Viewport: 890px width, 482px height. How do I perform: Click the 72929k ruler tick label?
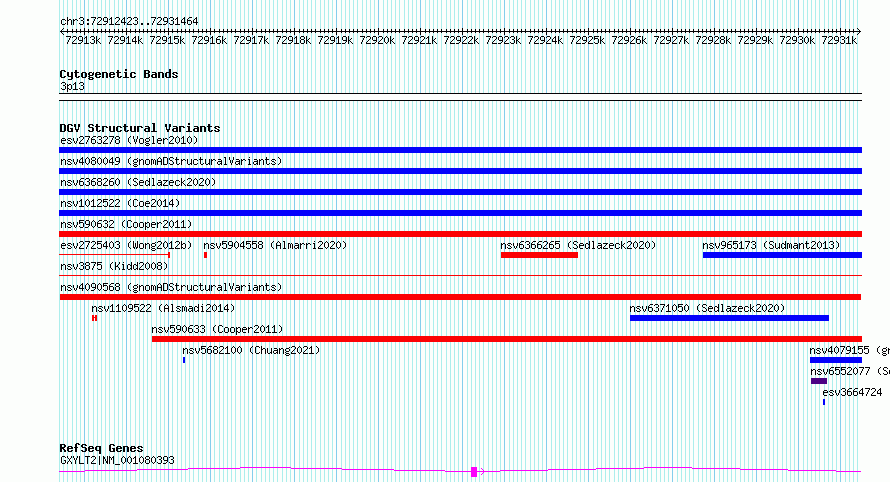point(755,40)
